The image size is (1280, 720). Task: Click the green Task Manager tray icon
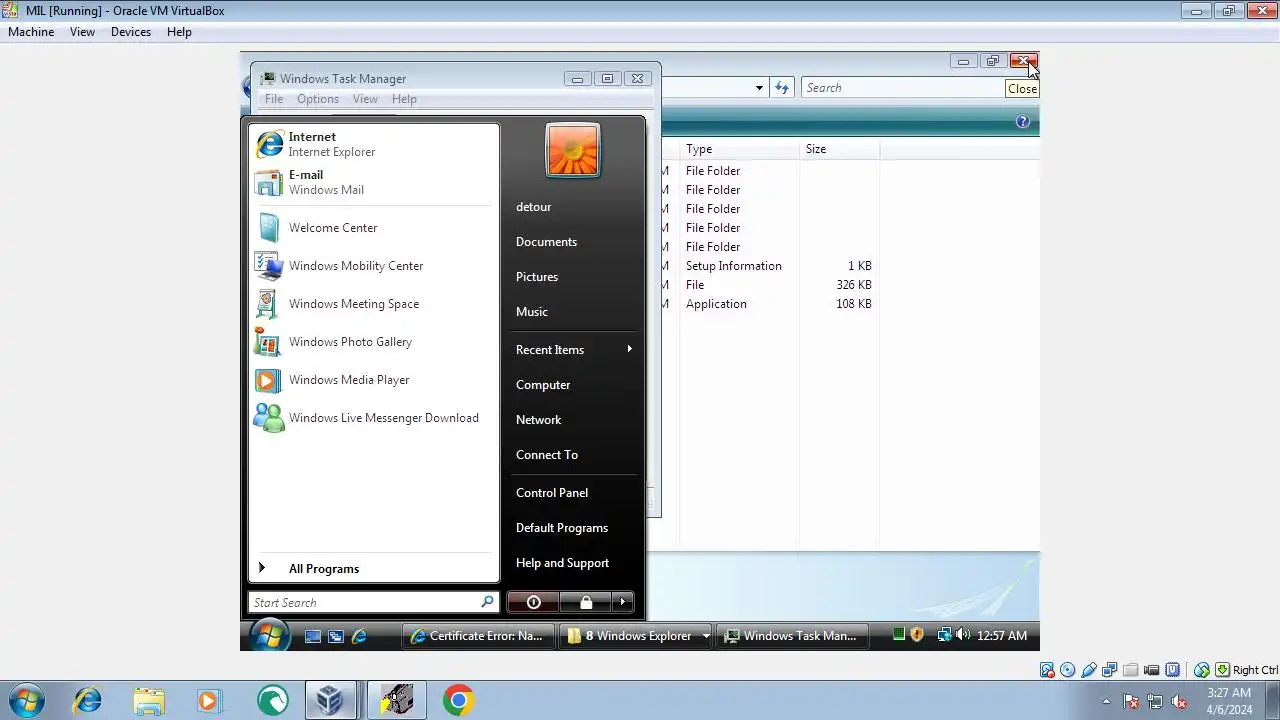point(898,635)
